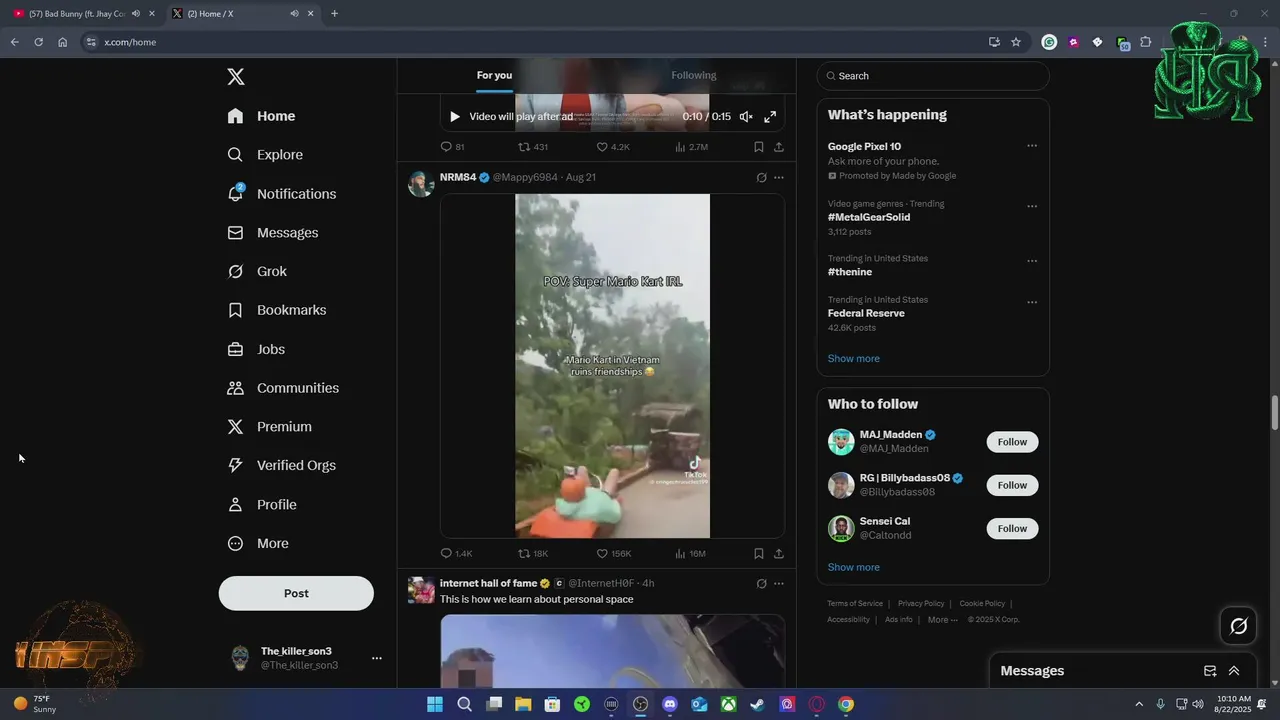The image size is (1280, 720).
Task: Bookmark the NRM84 Mario Kart post
Action: tap(759, 553)
